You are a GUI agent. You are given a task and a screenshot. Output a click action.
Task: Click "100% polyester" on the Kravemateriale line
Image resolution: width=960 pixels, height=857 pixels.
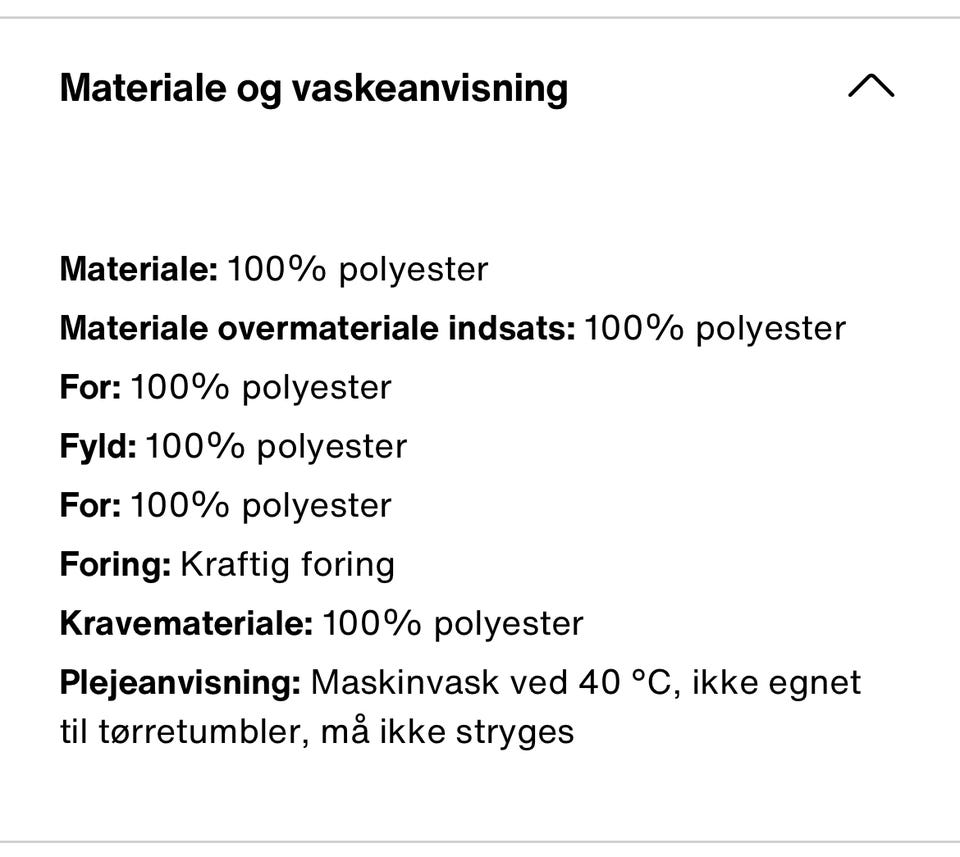pyautogui.click(x=453, y=624)
